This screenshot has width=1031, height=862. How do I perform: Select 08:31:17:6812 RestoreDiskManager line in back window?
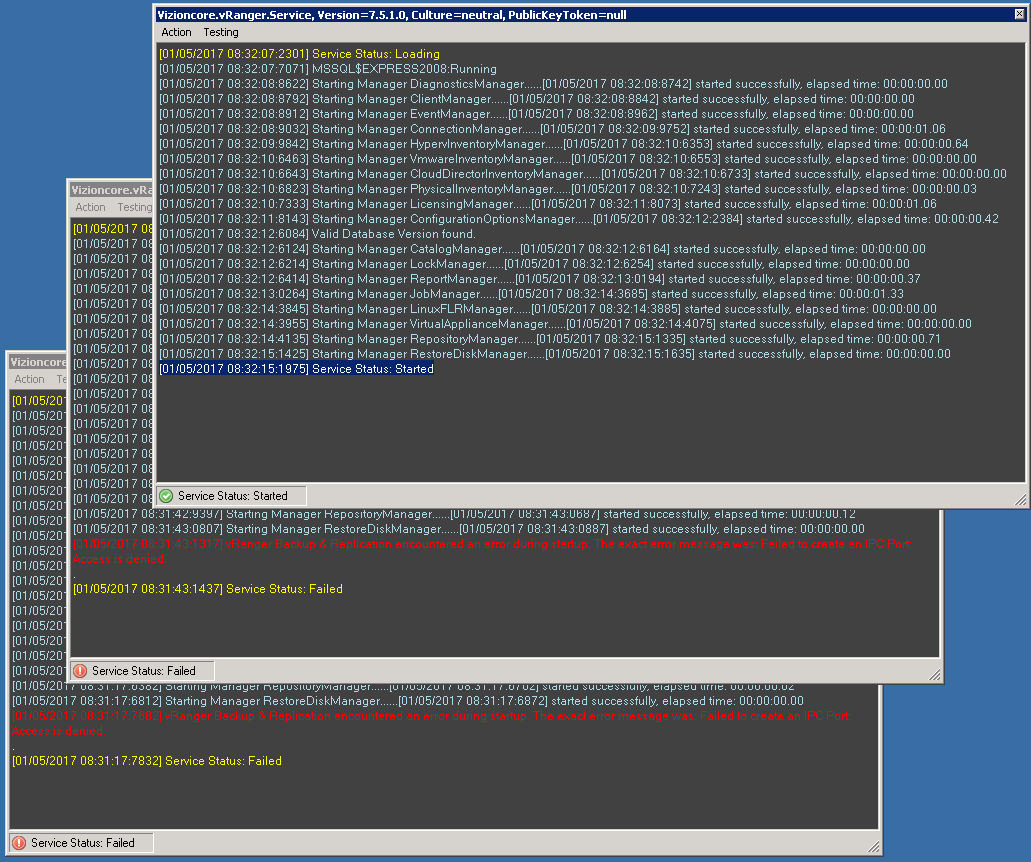coord(408,702)
